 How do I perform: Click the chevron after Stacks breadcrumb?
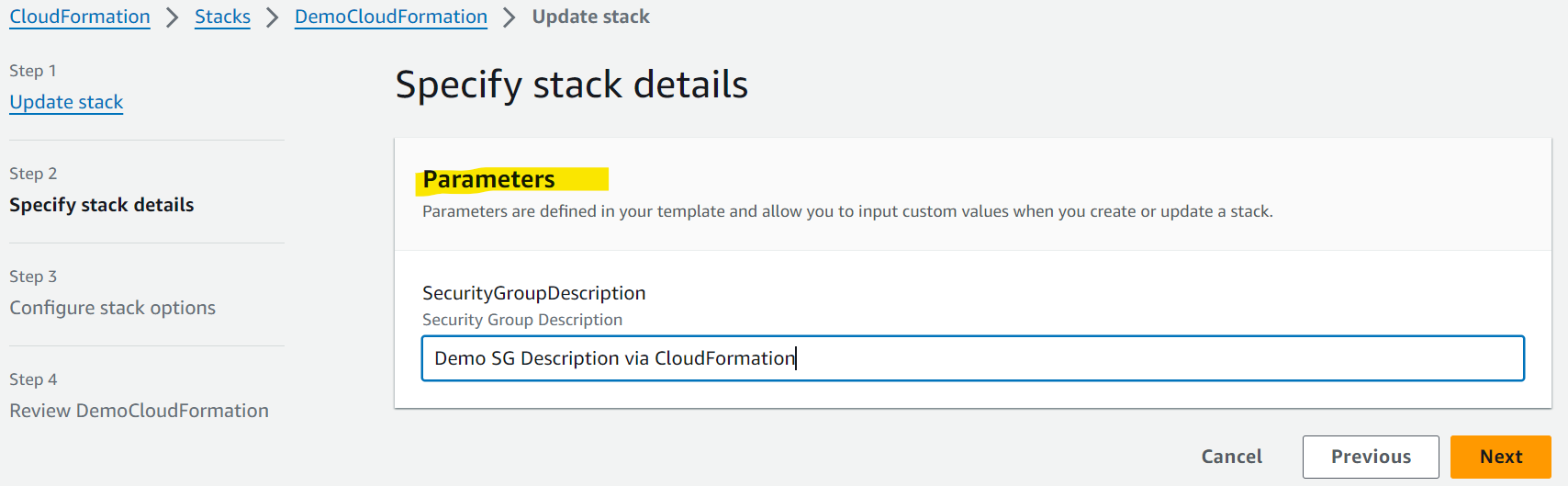(x=273, y=17)
